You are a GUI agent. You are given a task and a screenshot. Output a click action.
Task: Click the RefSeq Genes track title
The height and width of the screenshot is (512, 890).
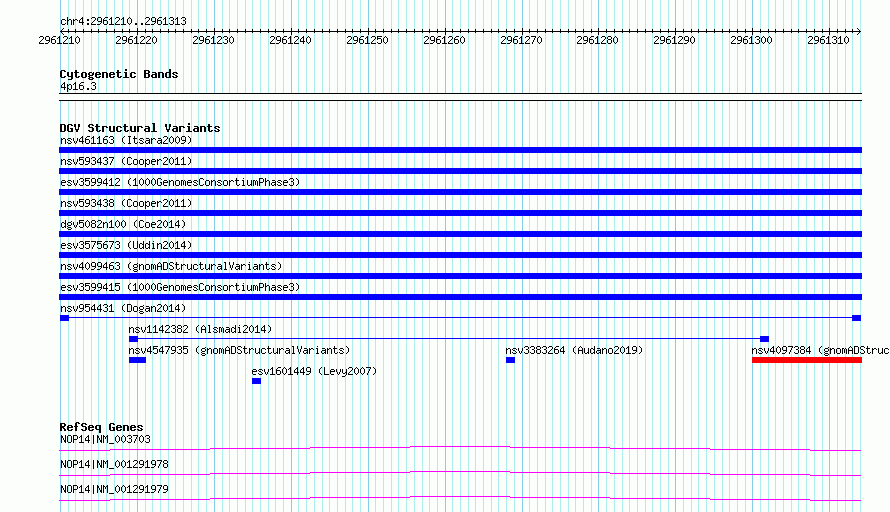[102, 427]
